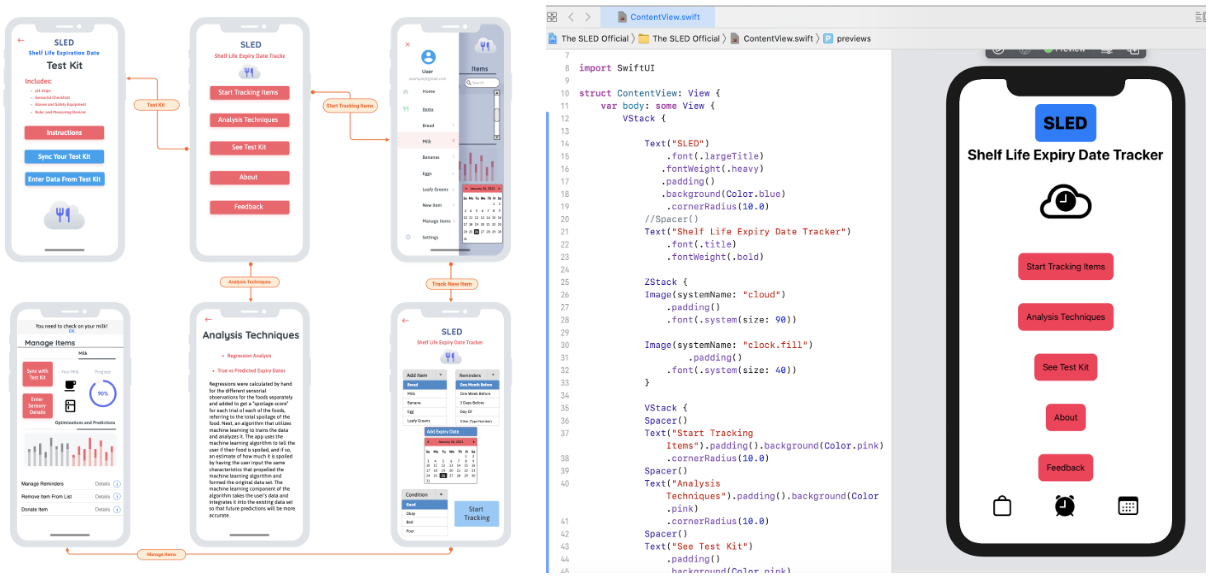Click the cloud clock image in preview
This screenshot has height=580, width=1212.
[x=1065, y=202]
